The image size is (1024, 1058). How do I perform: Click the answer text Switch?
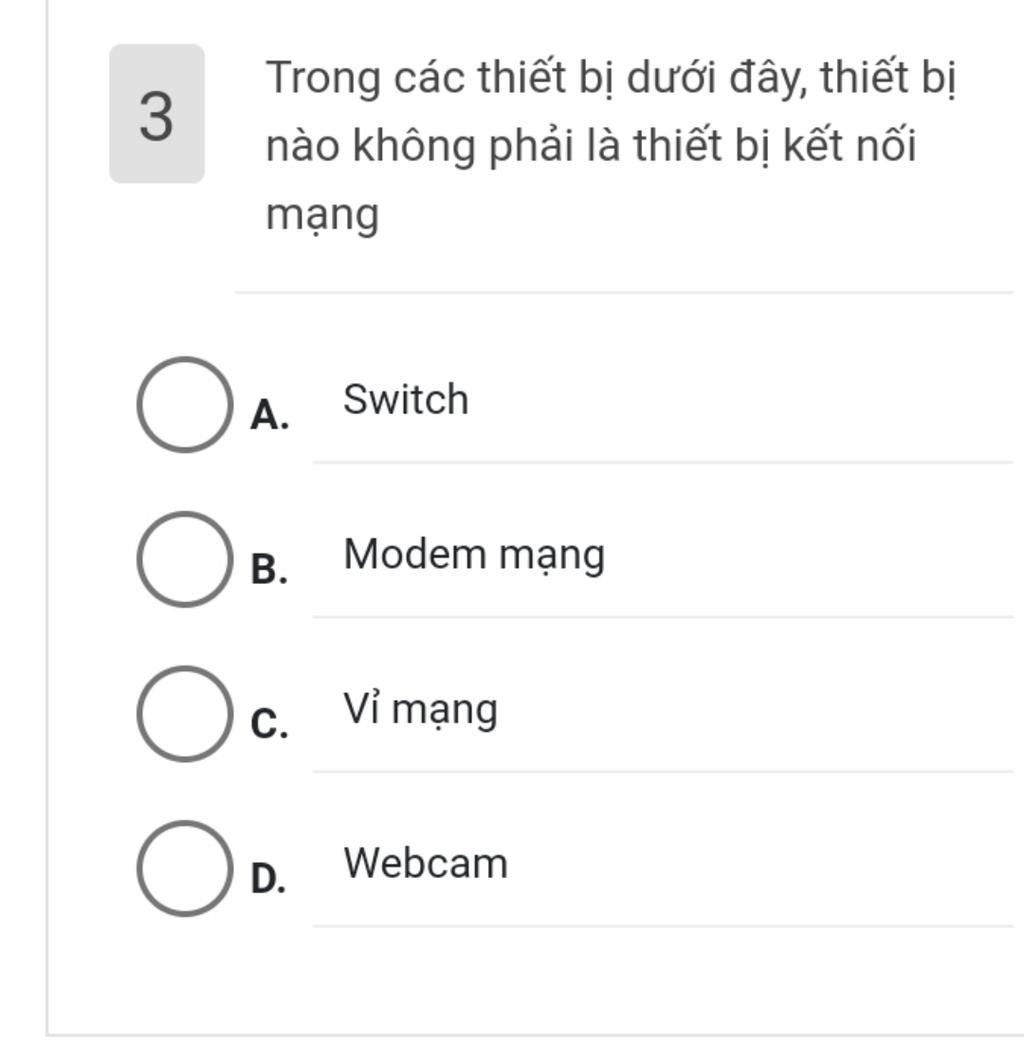point(405,399)
